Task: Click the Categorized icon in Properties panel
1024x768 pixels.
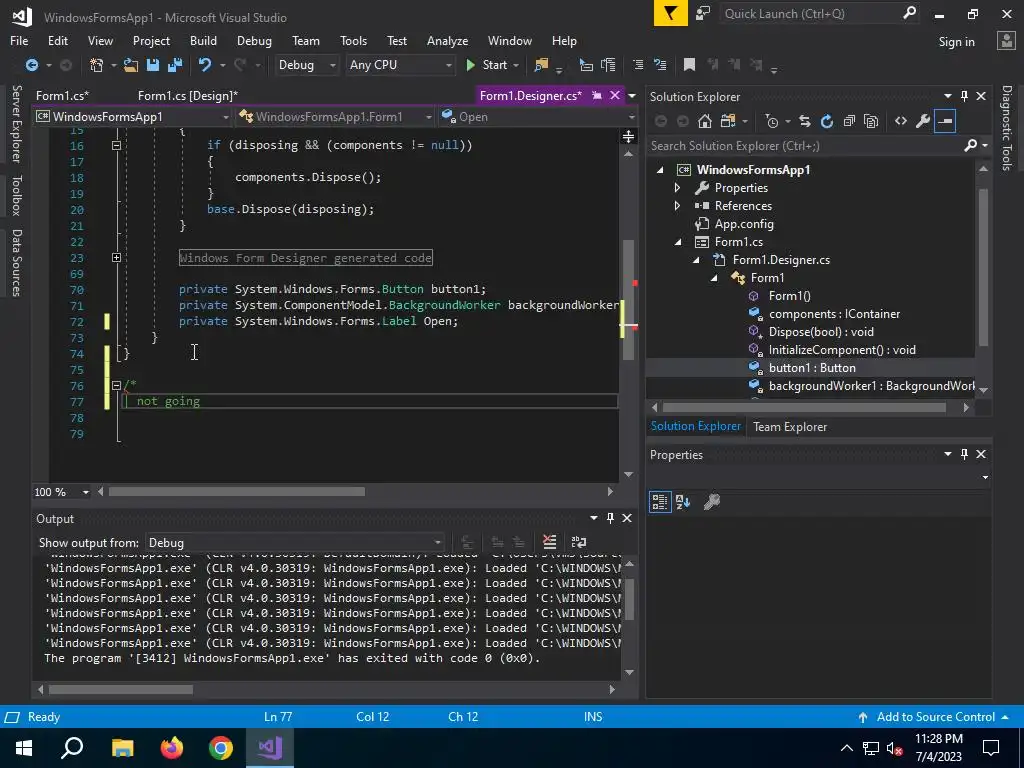Action: click(x=660, y=502)
